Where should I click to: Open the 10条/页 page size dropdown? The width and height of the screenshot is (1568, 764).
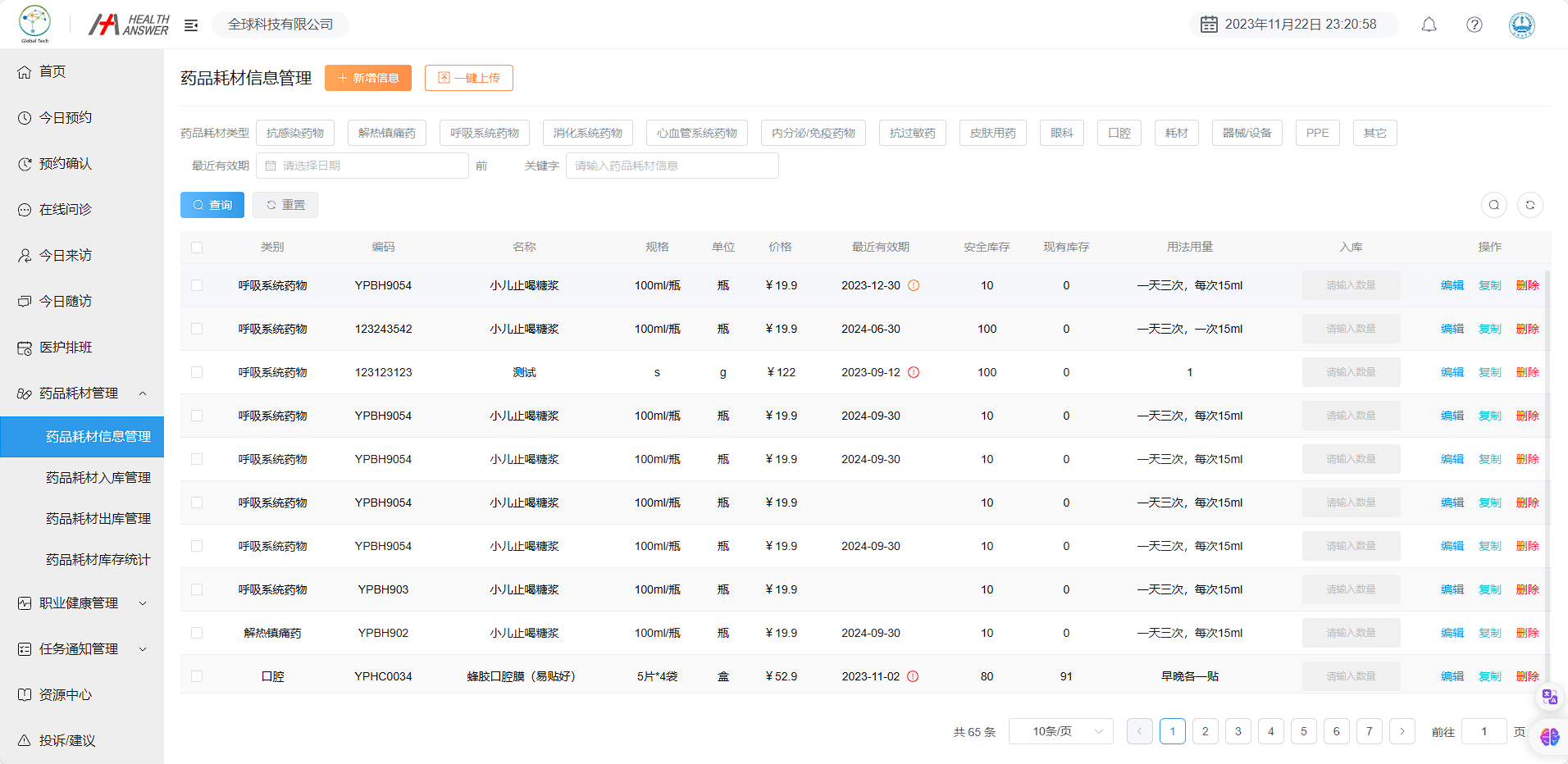point(1061,731)
